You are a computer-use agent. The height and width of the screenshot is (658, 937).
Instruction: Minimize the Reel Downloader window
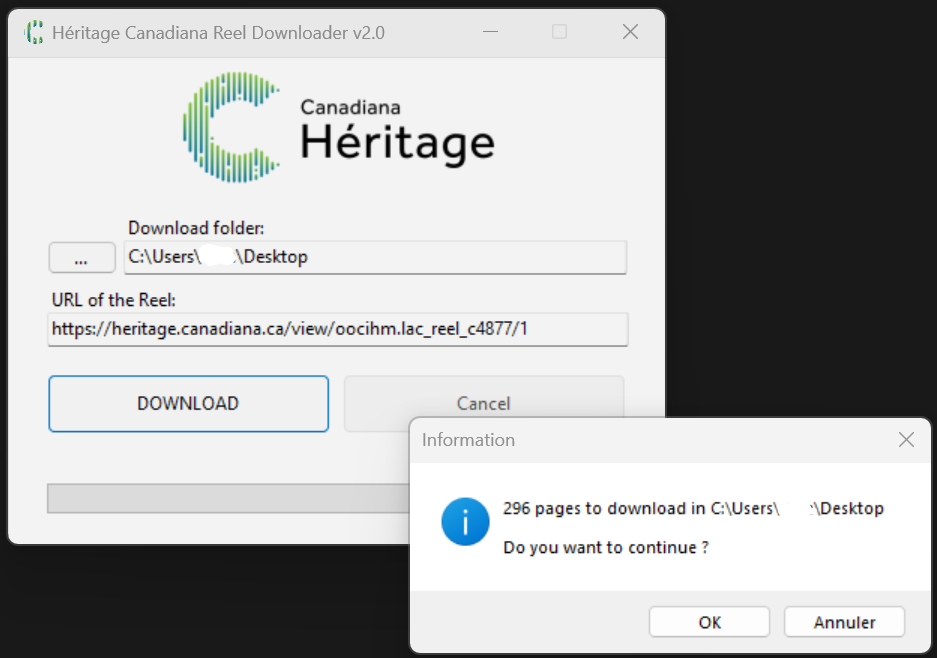coord(491,32)
